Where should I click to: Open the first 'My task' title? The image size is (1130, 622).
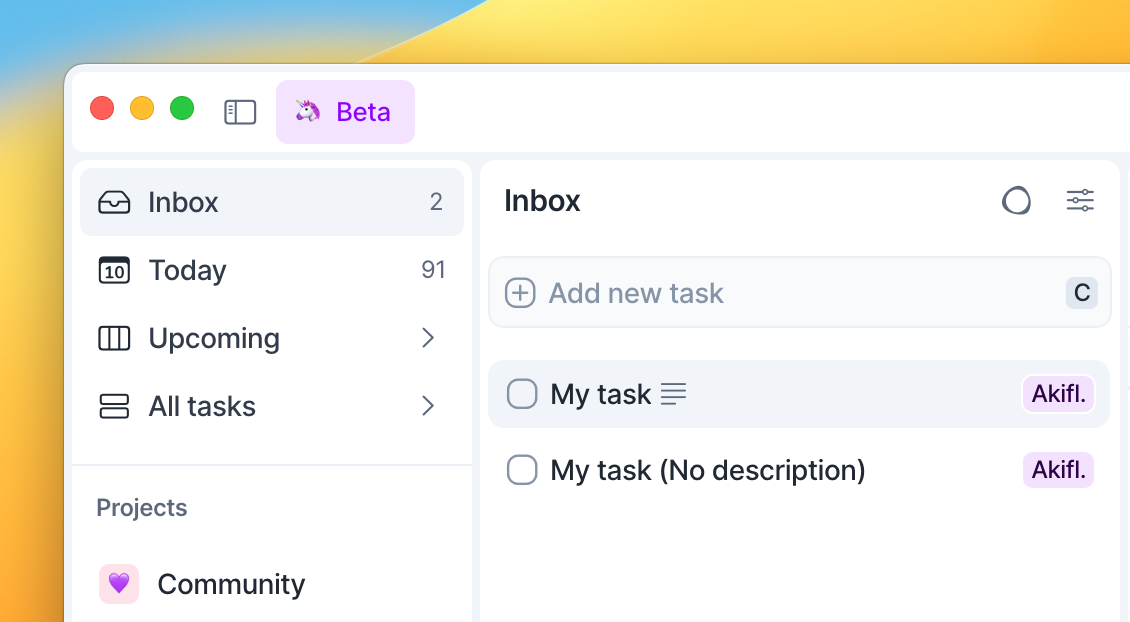pyautogui.click(x=601, y=395)
